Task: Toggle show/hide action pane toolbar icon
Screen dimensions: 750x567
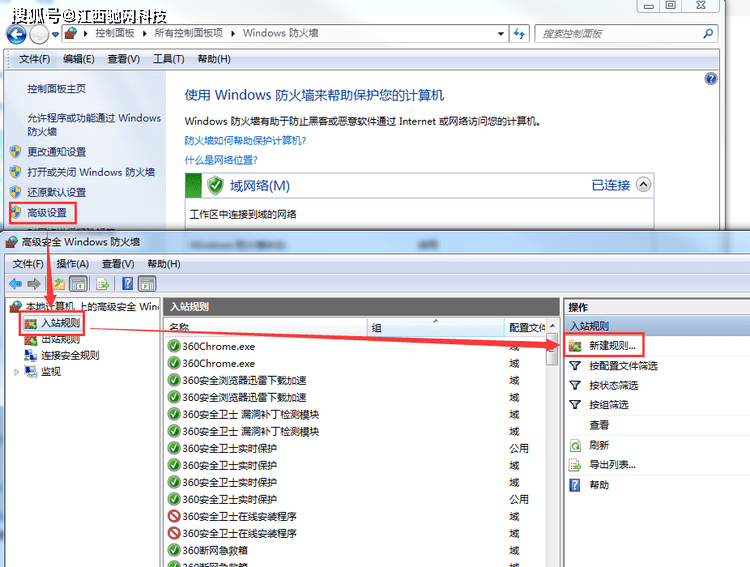Action: point(147,284)
